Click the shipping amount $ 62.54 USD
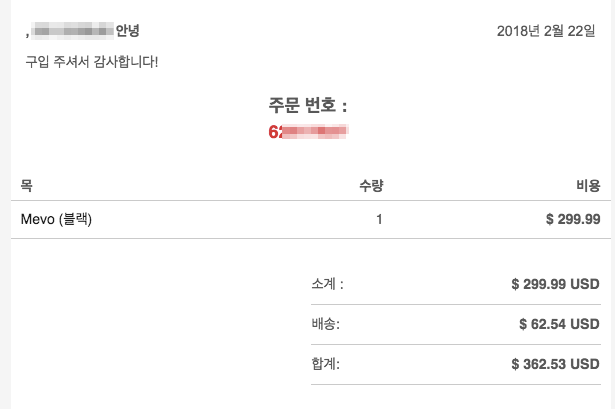Image resolution: width=615 pixels, height=409 pixels. 559,324
